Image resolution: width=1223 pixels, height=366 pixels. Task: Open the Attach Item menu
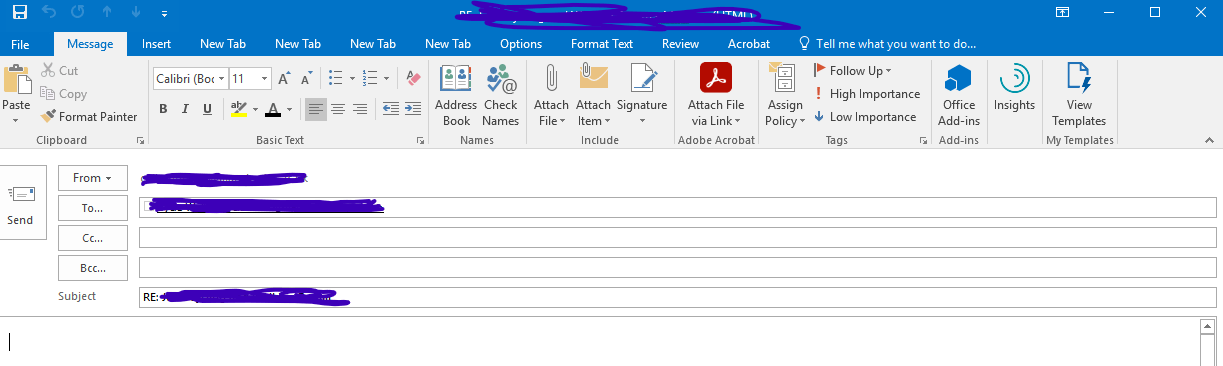coord(593,96)
